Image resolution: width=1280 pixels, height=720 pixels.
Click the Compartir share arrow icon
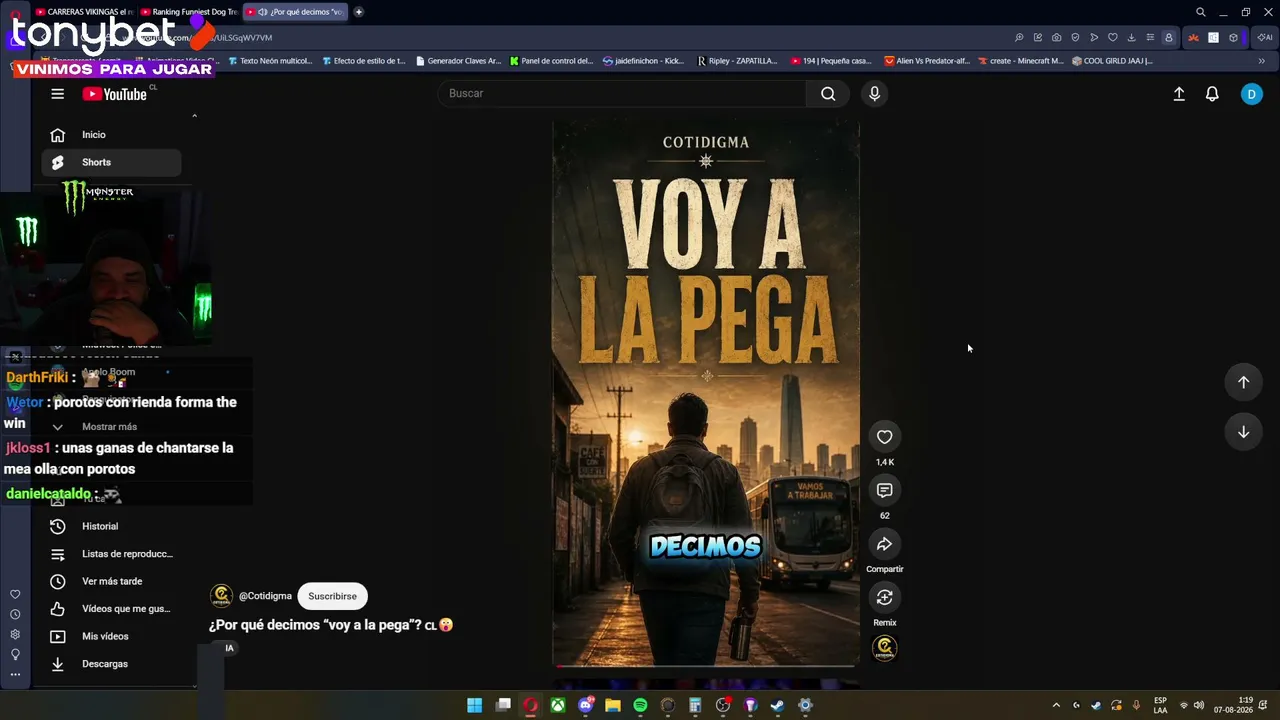click(x=884, y=544)
